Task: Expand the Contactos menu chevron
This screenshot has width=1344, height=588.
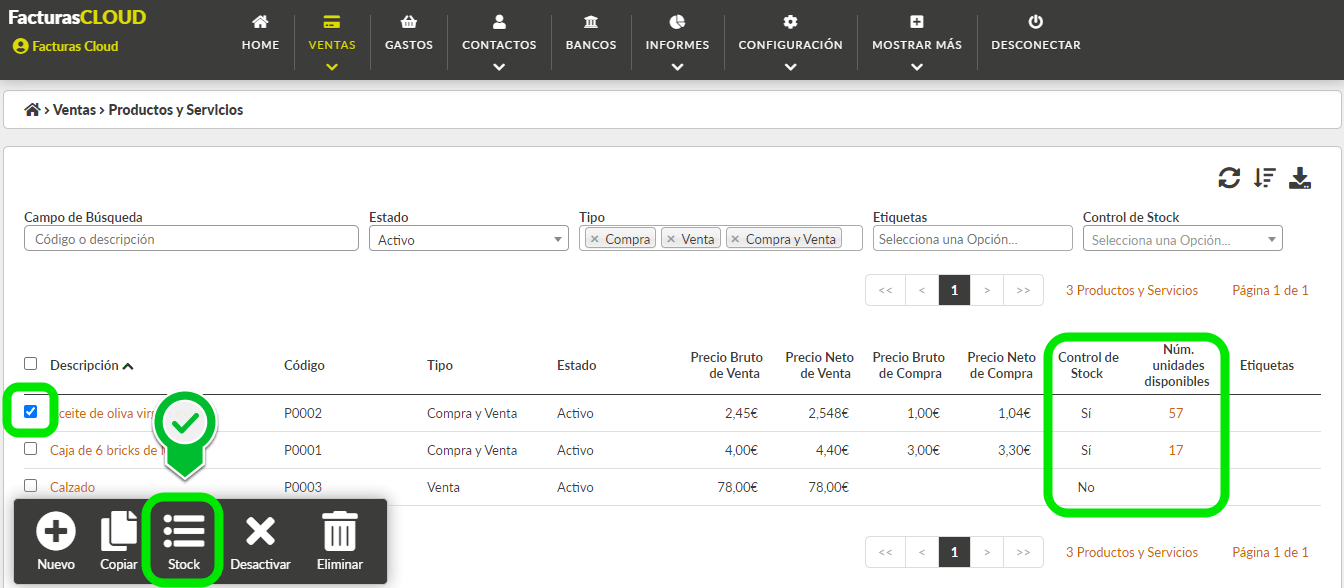Action: click(499, 67)
